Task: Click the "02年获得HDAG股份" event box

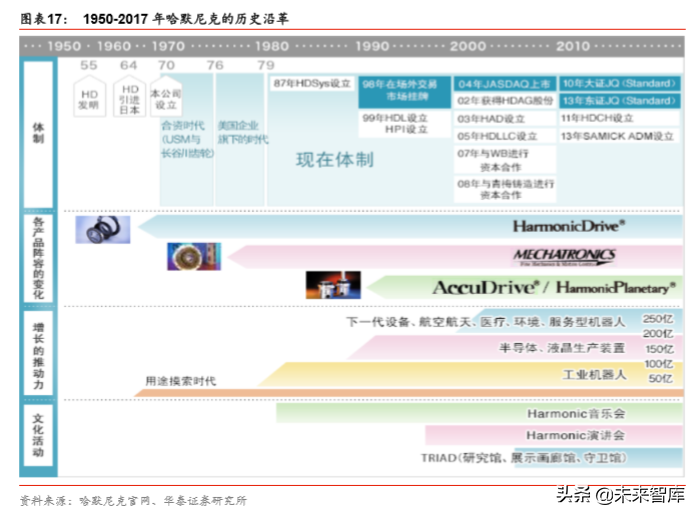Action: (x=505, y=101)
